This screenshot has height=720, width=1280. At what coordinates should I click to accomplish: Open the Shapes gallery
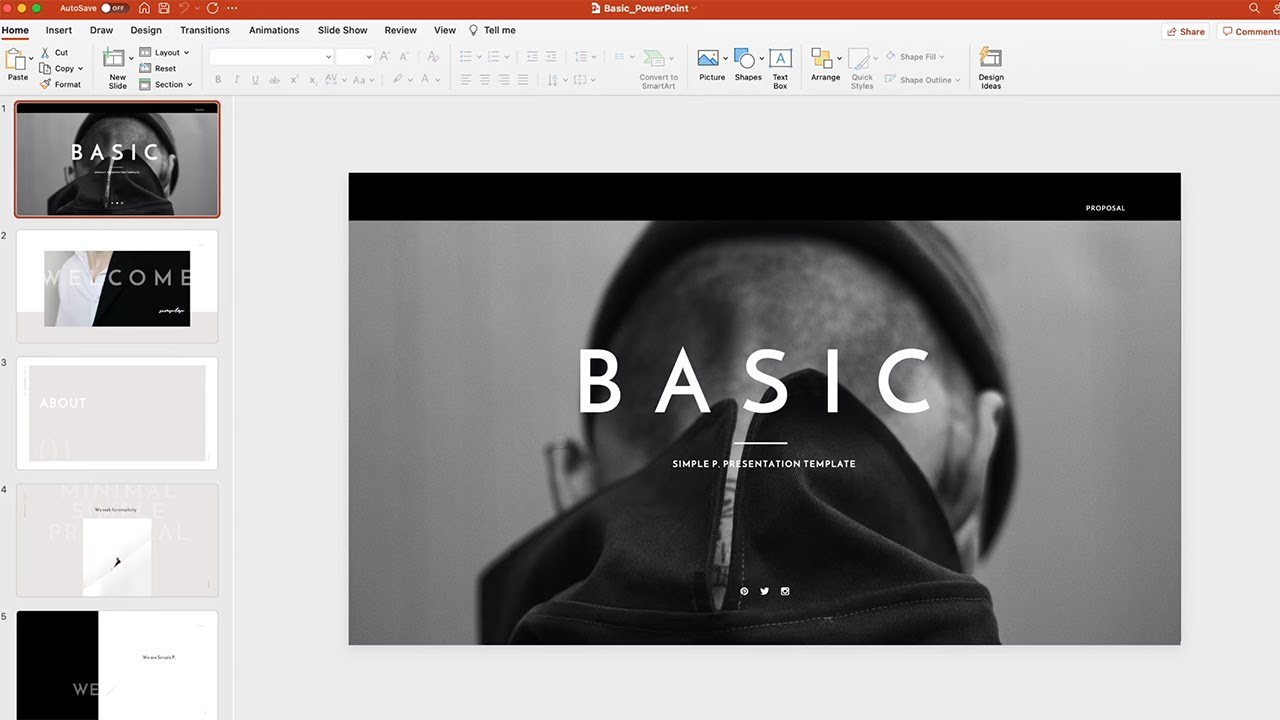748,66
